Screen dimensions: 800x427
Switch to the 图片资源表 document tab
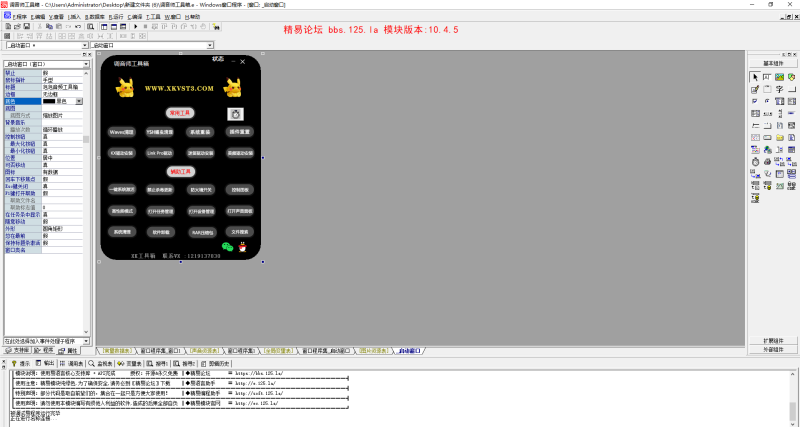(x=373, y=351)
